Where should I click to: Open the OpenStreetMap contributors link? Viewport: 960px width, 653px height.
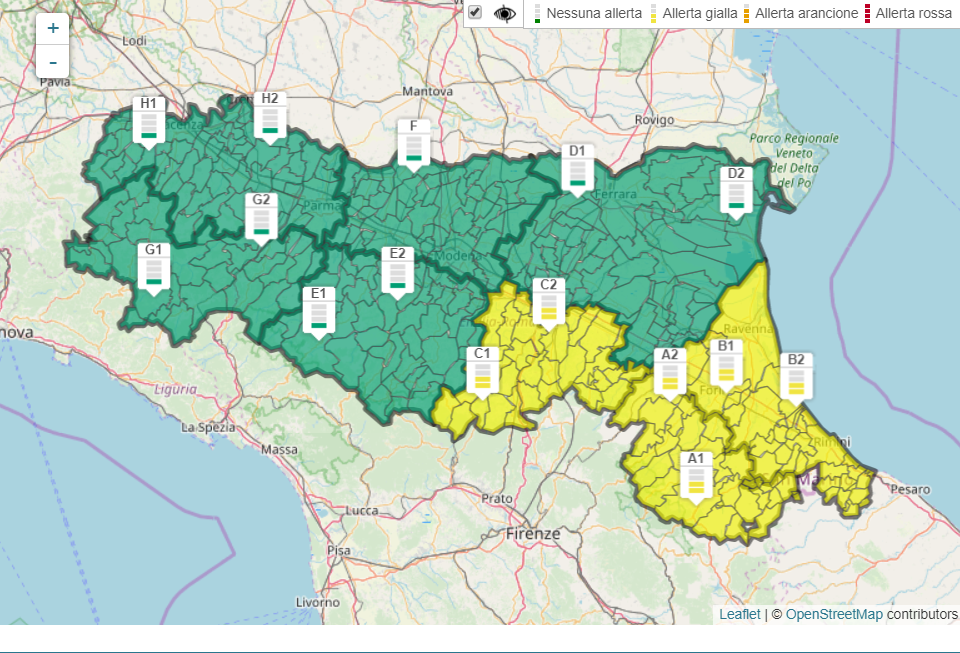click(833, 614)
